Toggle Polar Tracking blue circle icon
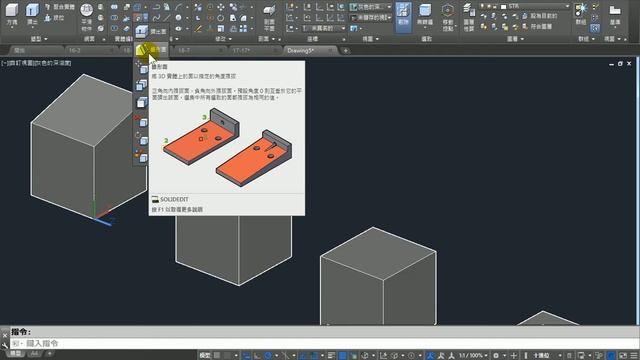640x360 pixels. coord(268,356)
